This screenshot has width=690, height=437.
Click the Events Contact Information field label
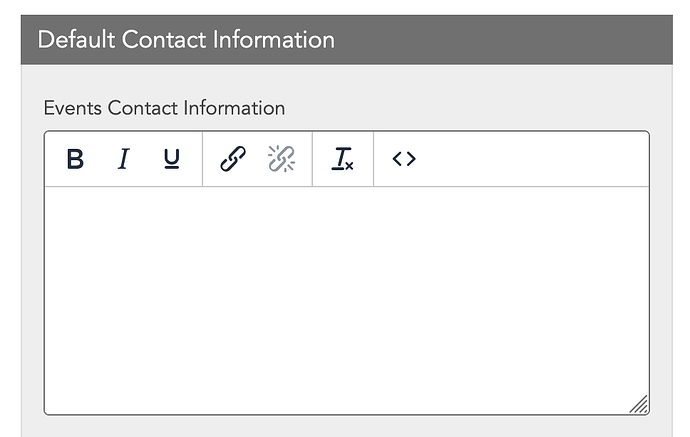click(x=164, y=108)
